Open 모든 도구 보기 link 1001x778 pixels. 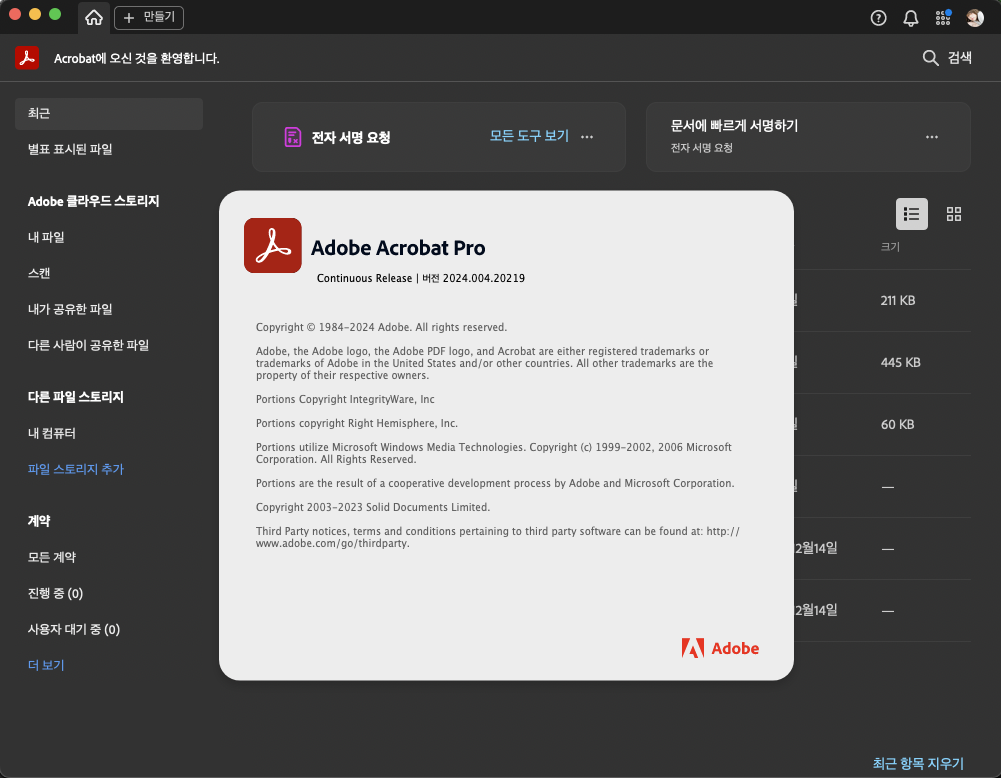pyautogui.click(x=529, y=136)
